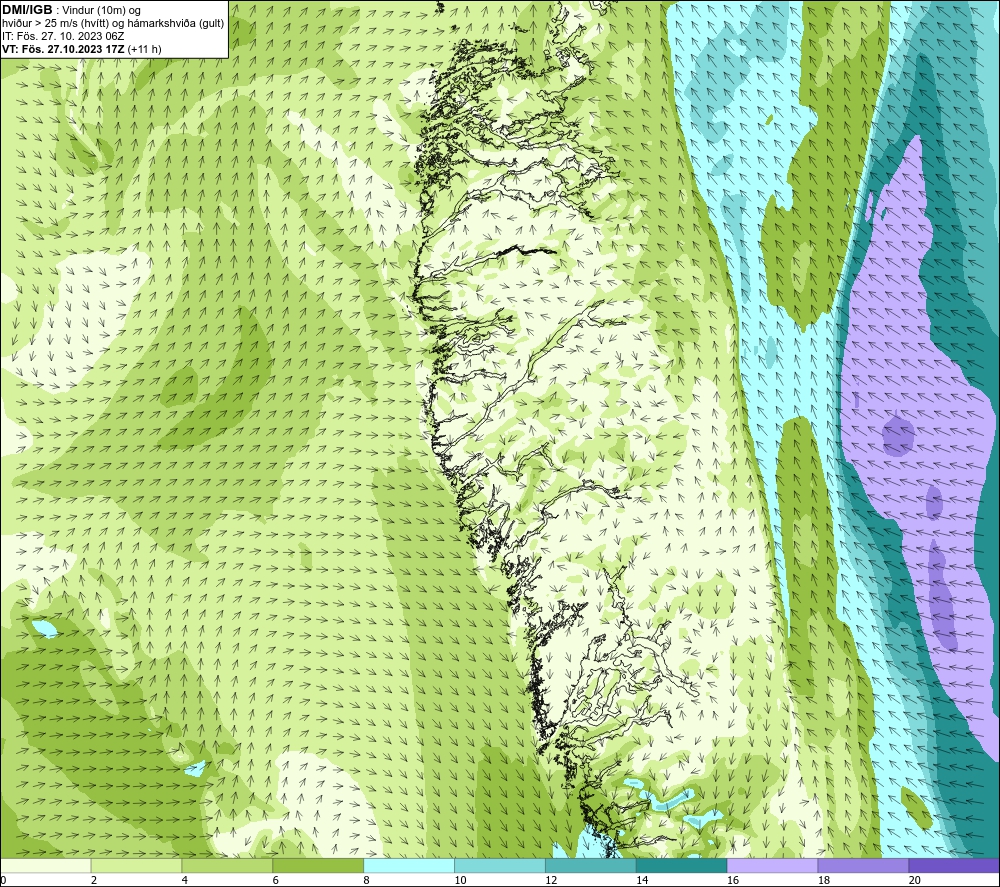Click the 16–18 m/s light purple legend swatch
The width and height of the screenshot is (1000, 887).
coord(772,865)
